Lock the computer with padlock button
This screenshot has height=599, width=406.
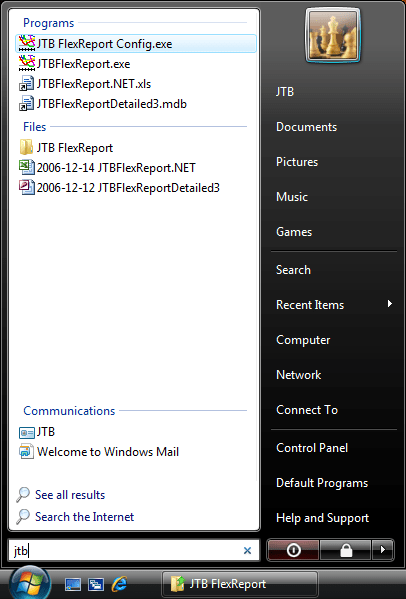[346, 550]
